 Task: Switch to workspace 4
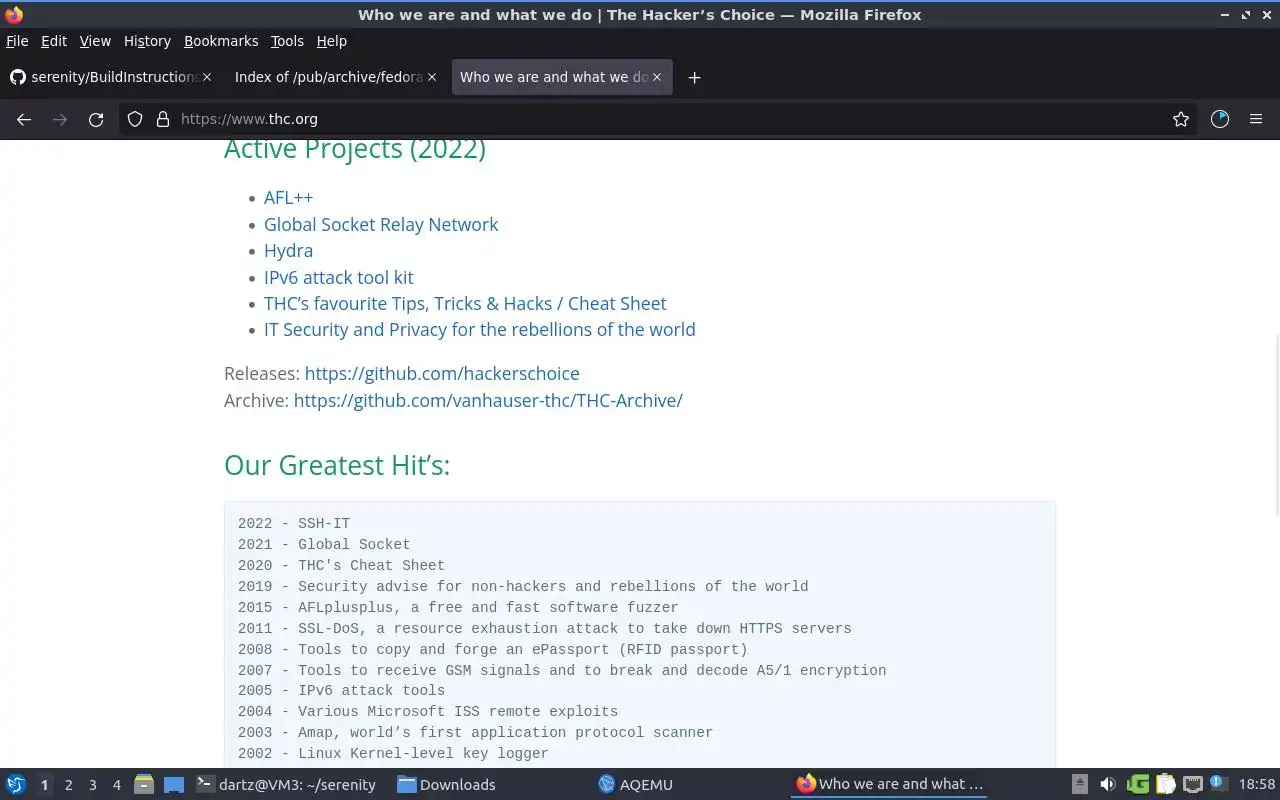point(116,785)
